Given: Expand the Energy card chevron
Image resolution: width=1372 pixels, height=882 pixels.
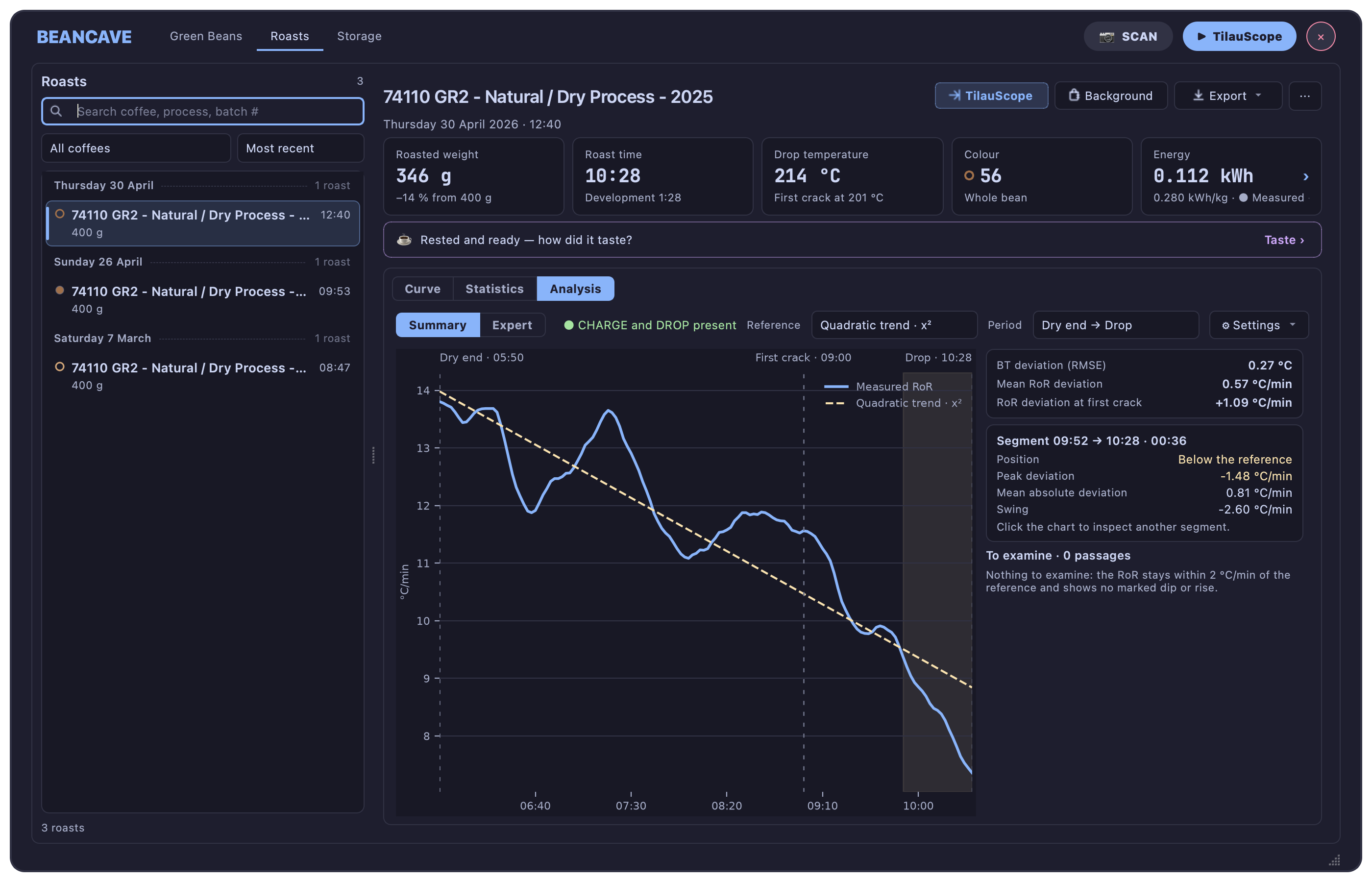Looking at the screenshot, I should coord(1305,177).
